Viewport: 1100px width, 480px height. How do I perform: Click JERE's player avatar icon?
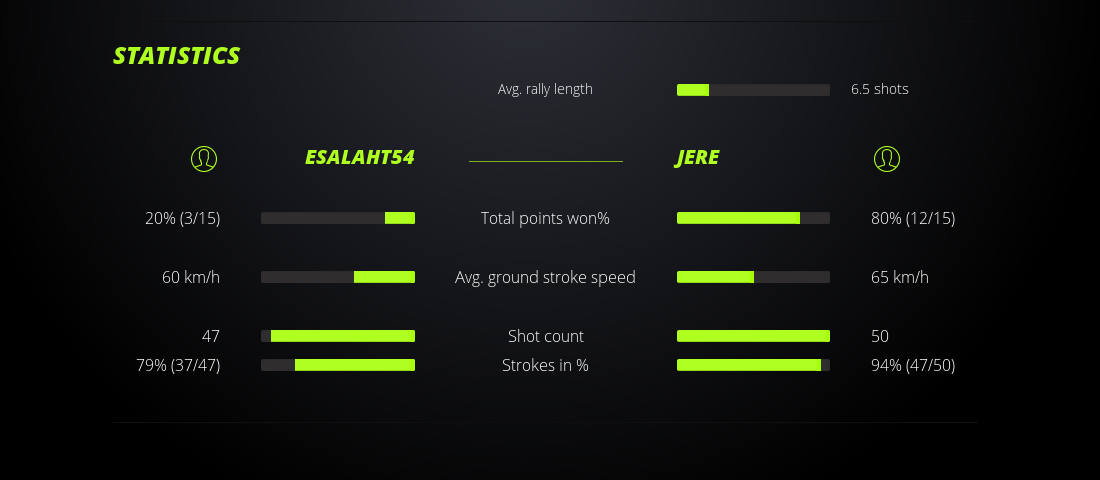pos(887,158)
